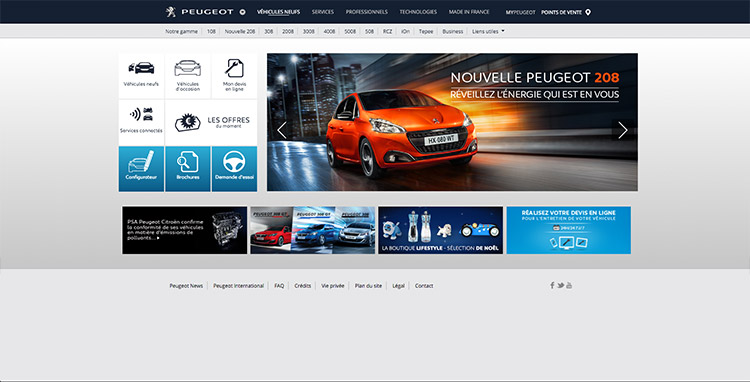Open the Crédits footer link
Screen dimensions: 750x382
click(x=303, y=286)
